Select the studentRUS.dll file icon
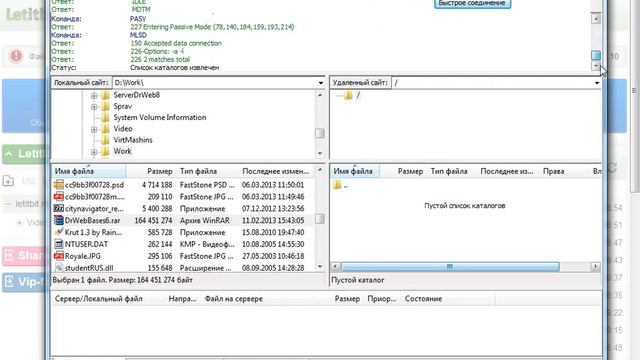Screen dimensions: 640x360 click(59, 268)
